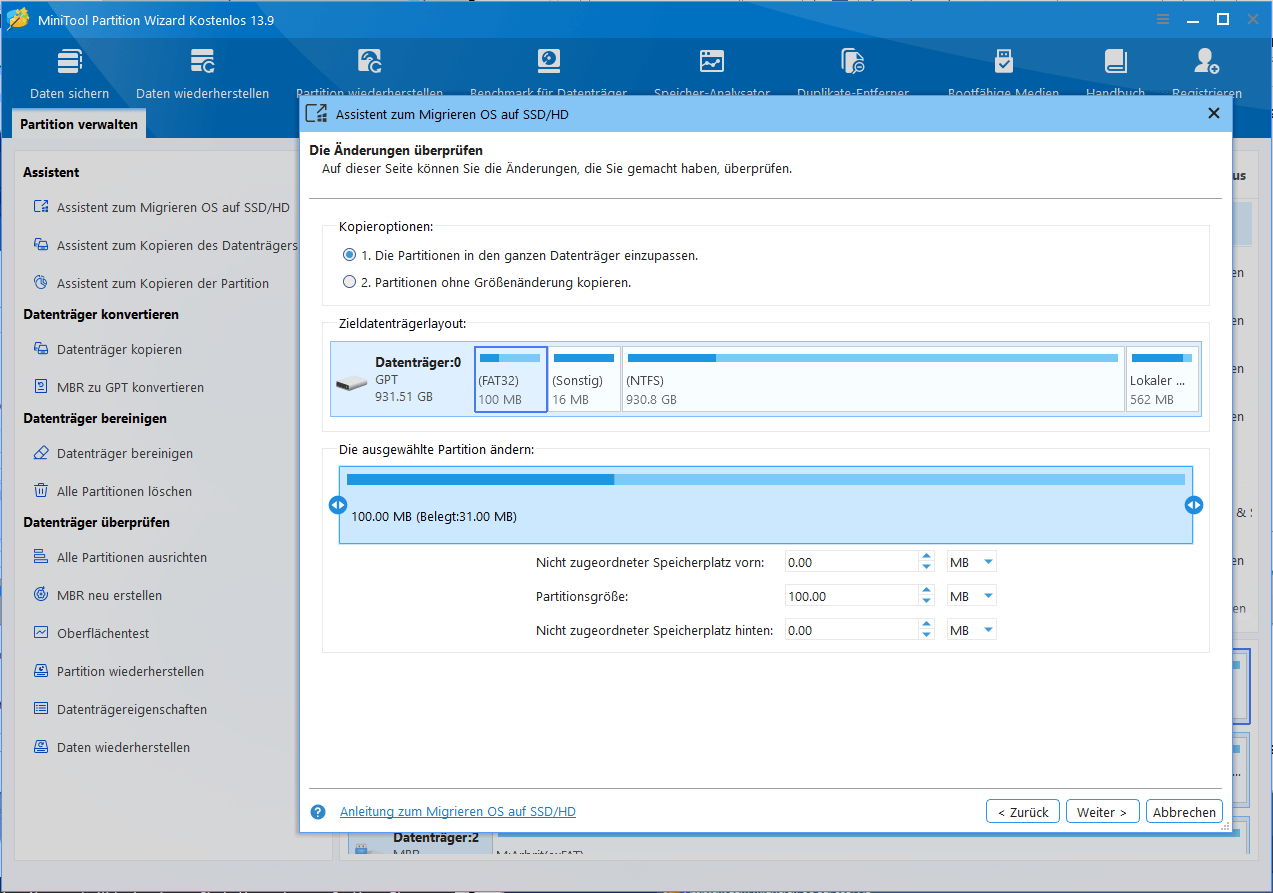
Task: Click Abbrechen to cancel wizard
Action: tap(1184, 812)
